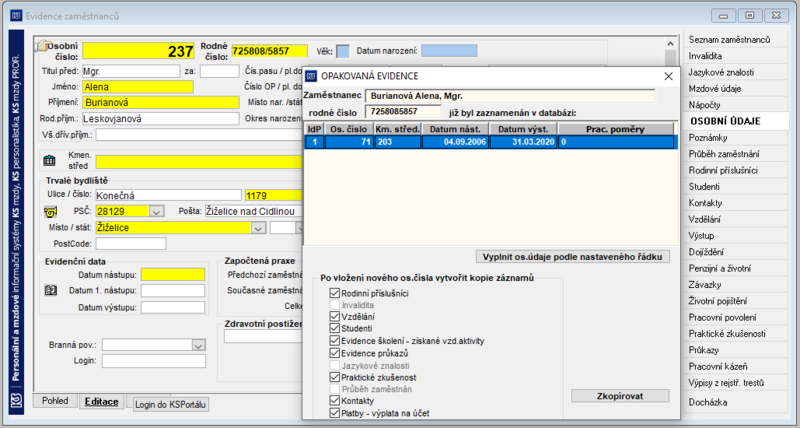The image size is (800, 428).
Task: Click the Rodné číslo field 725808/5857
Action: (x=269, y=51)
